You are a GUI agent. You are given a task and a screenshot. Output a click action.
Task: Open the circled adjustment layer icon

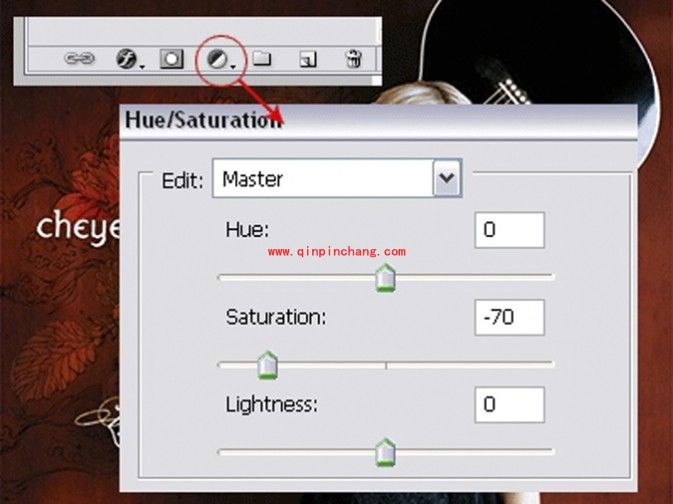pyautogui.click(x=217, y=59)
